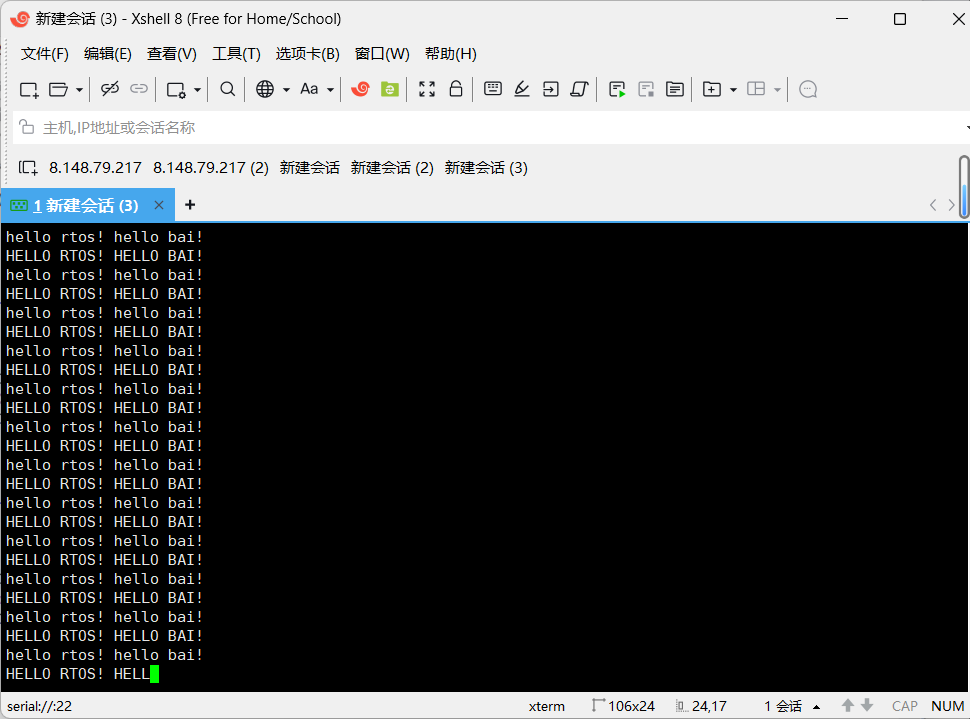This screenshot has height=719, width=970.
Task: Click the globe Encoding icon
Action: (x=265, y=89)
